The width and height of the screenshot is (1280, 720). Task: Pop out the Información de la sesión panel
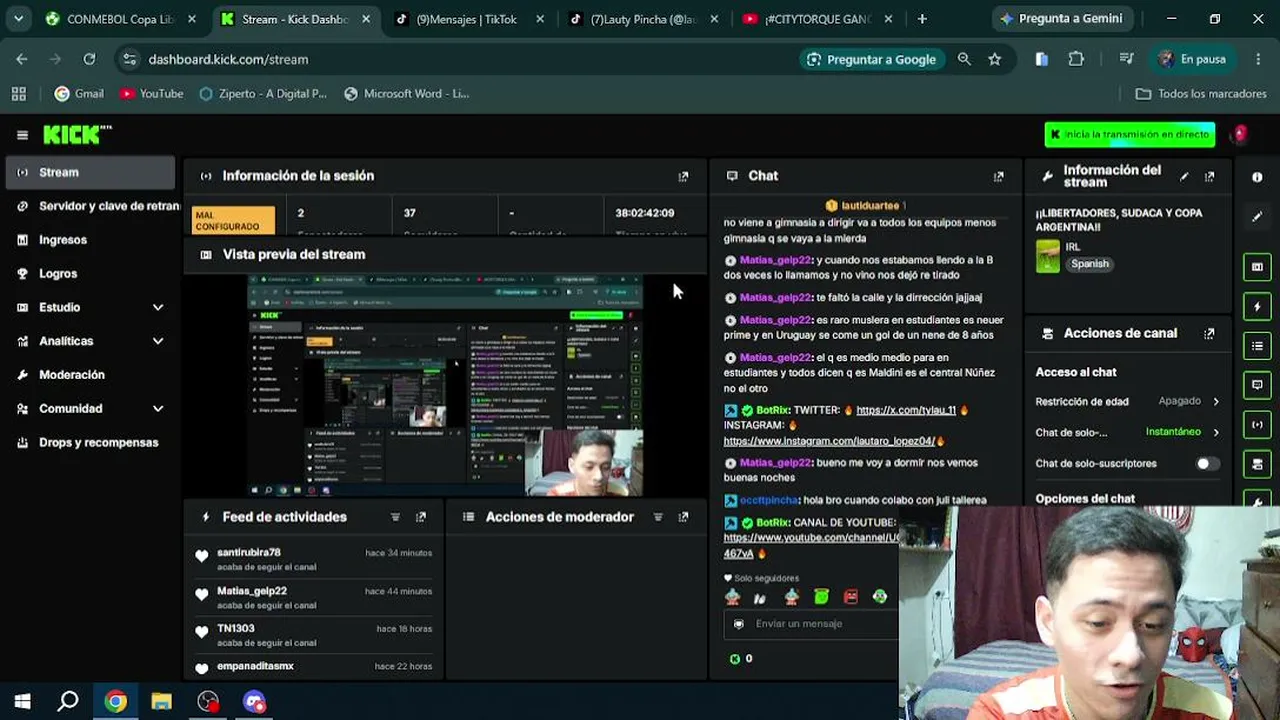[x=683, y=176]
